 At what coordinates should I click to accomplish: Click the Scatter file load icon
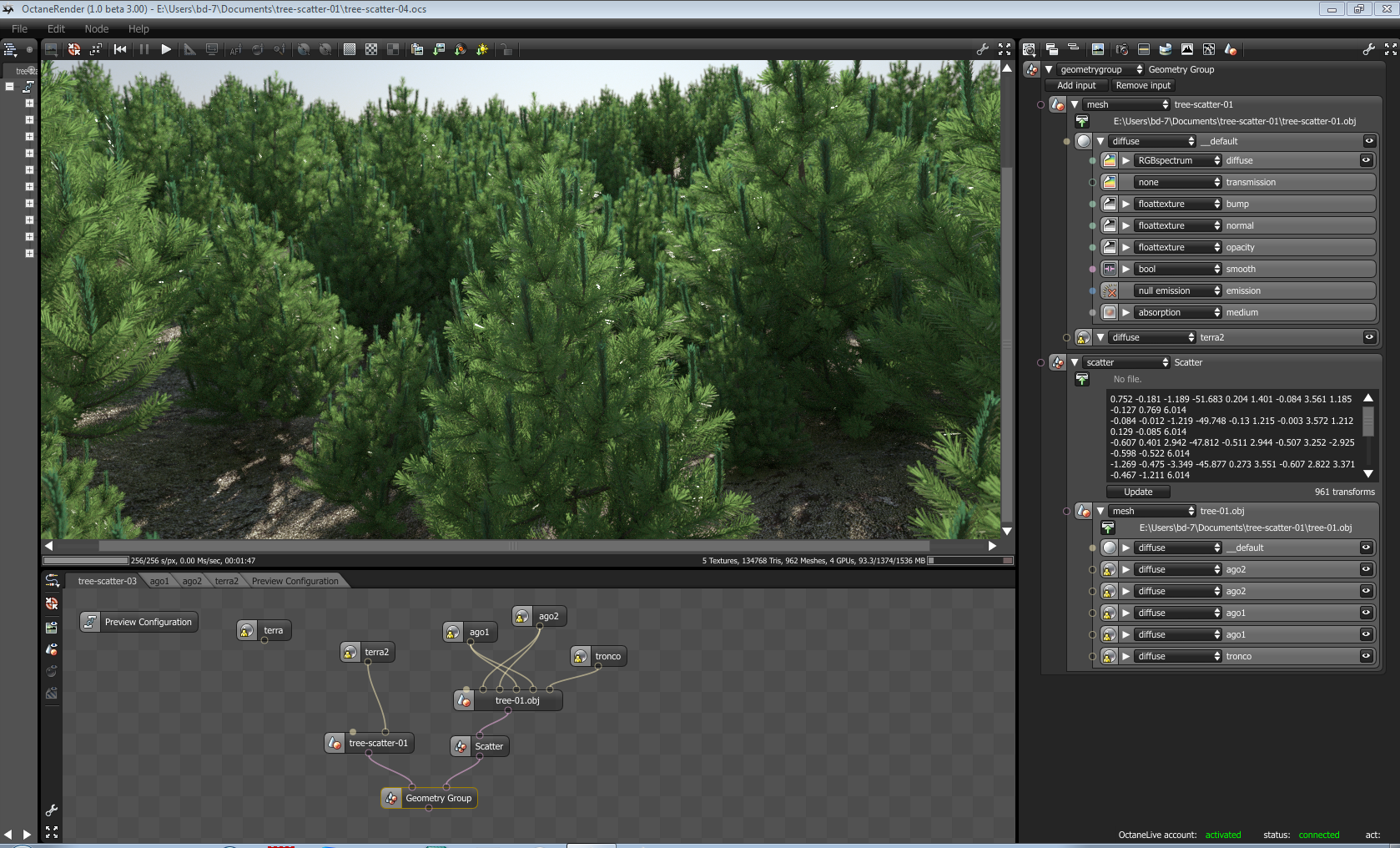tap(1082, 379)
